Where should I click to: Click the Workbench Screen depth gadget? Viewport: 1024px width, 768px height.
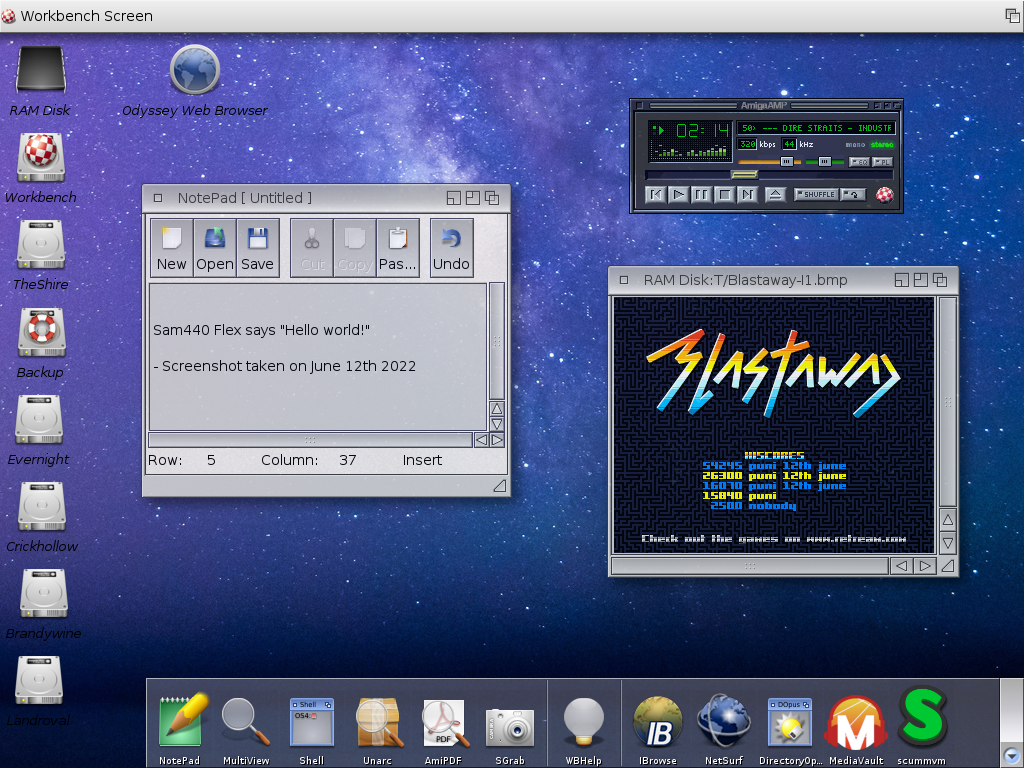point(1012,16)
